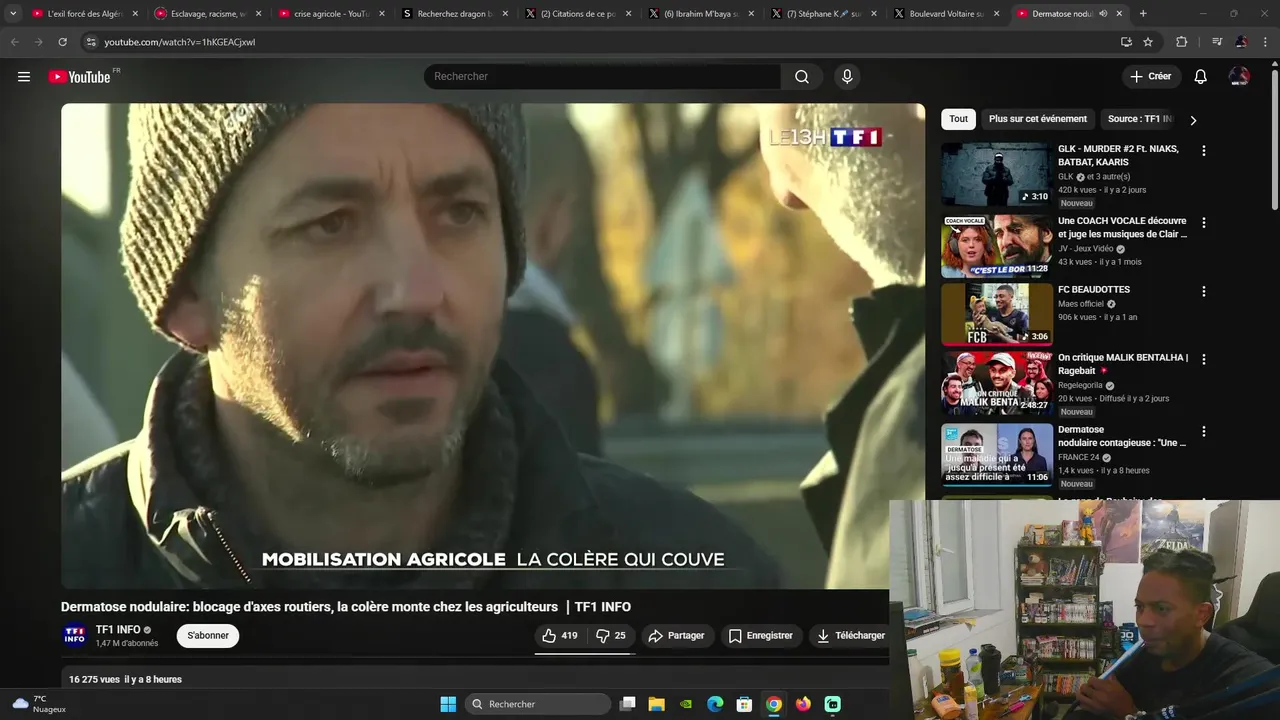The width and height of the screenshot is (1280, 720).
Task: Click the Télécharger download button
Action: pos(851,636)
